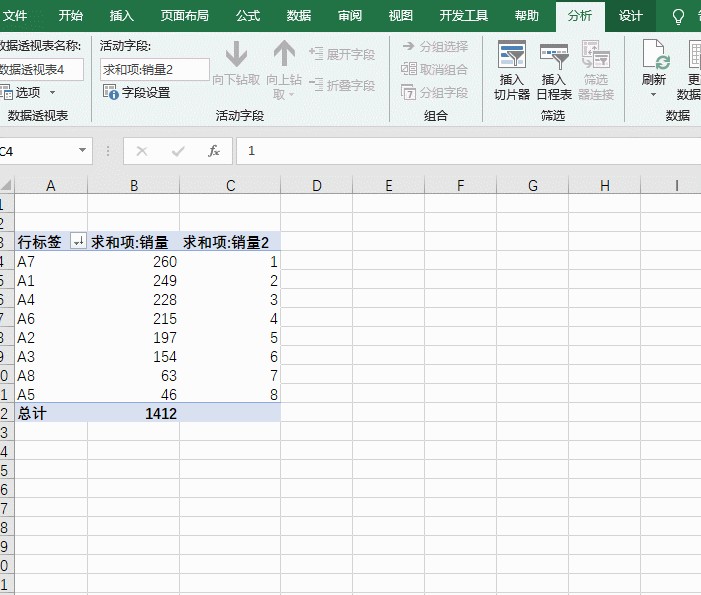This screenshot has height=595, width=701.
Task: Switch to the 插入 ribbon tab
Action: pos(122,16)
